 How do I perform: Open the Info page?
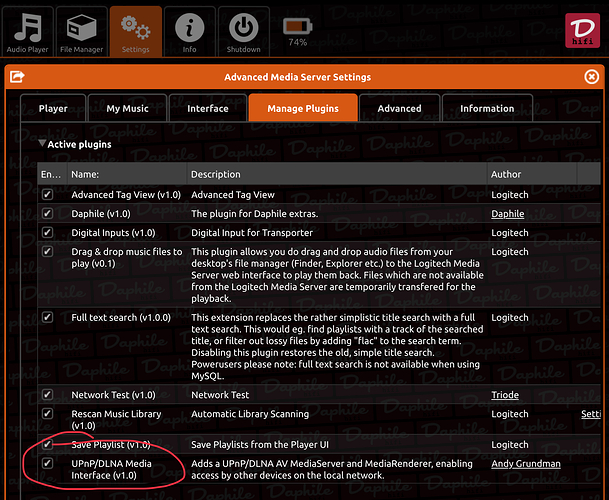click(190, 32)
